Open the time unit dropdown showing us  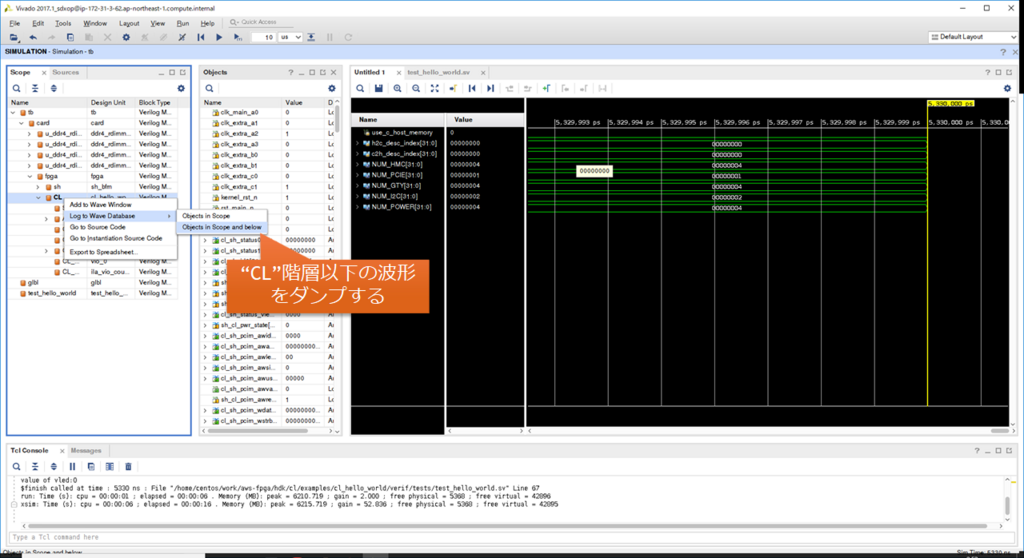point(290,37)
